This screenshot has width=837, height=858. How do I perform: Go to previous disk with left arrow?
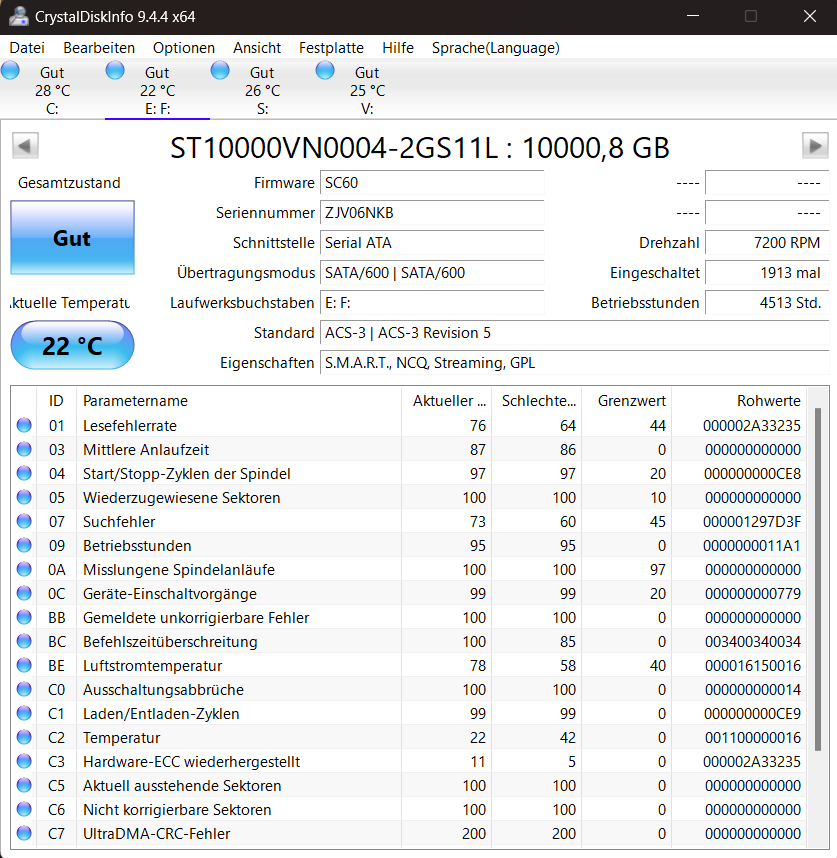pyautogui.click(x=25, y=146)
